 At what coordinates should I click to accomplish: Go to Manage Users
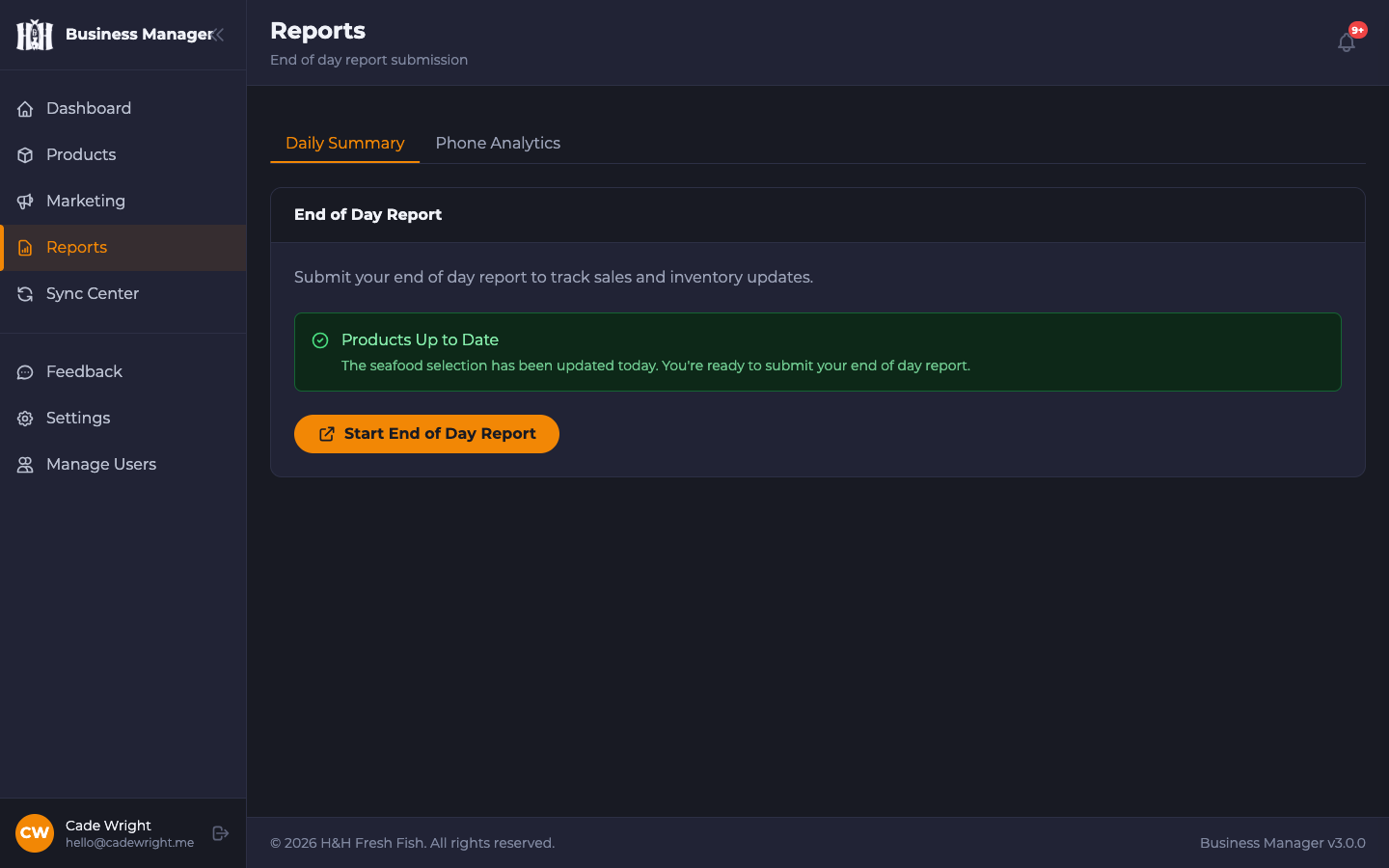coord(123,465)
